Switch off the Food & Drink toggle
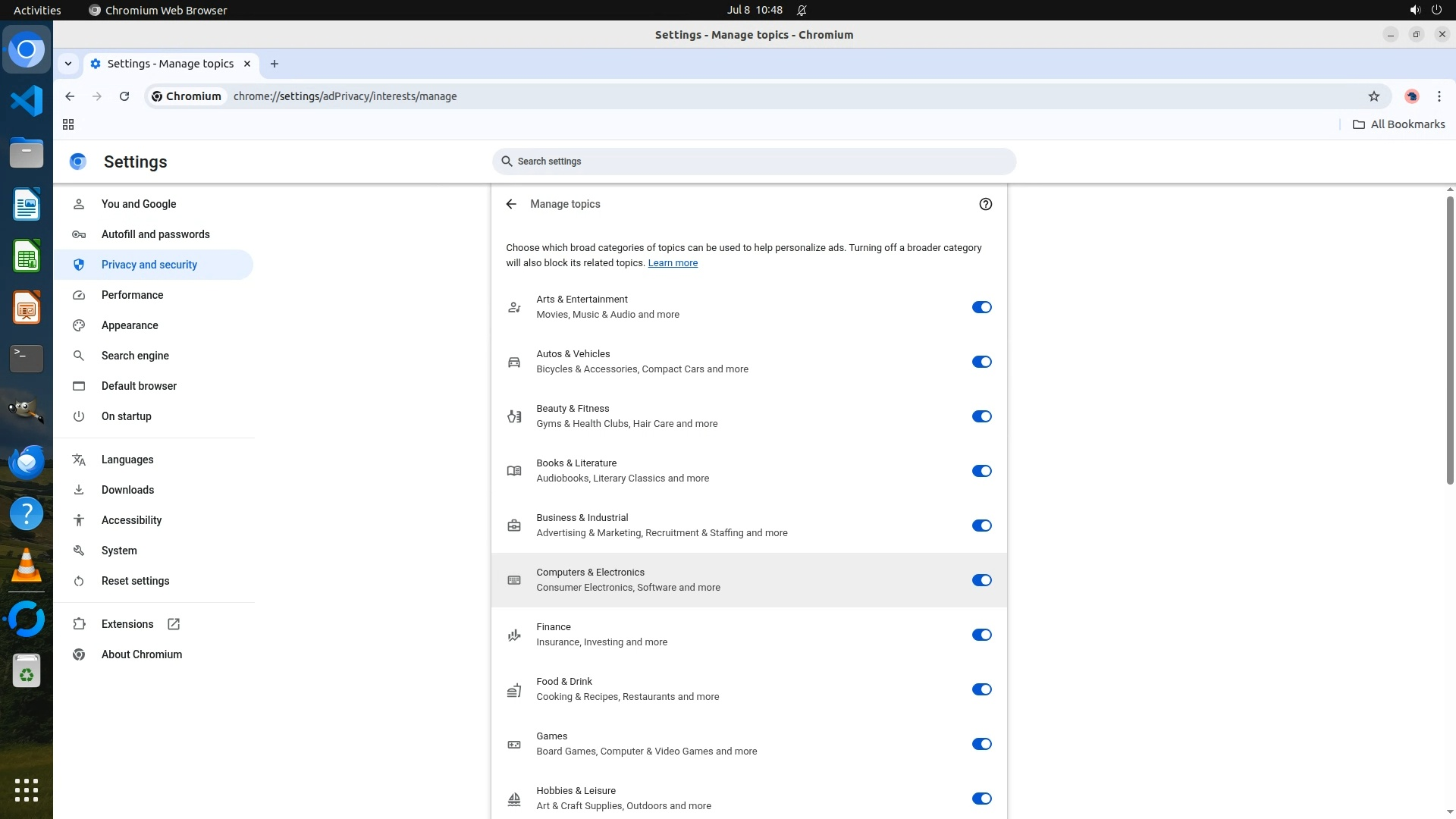Image resolution: width=1456 pixels, height=819 pixels. 981,689
